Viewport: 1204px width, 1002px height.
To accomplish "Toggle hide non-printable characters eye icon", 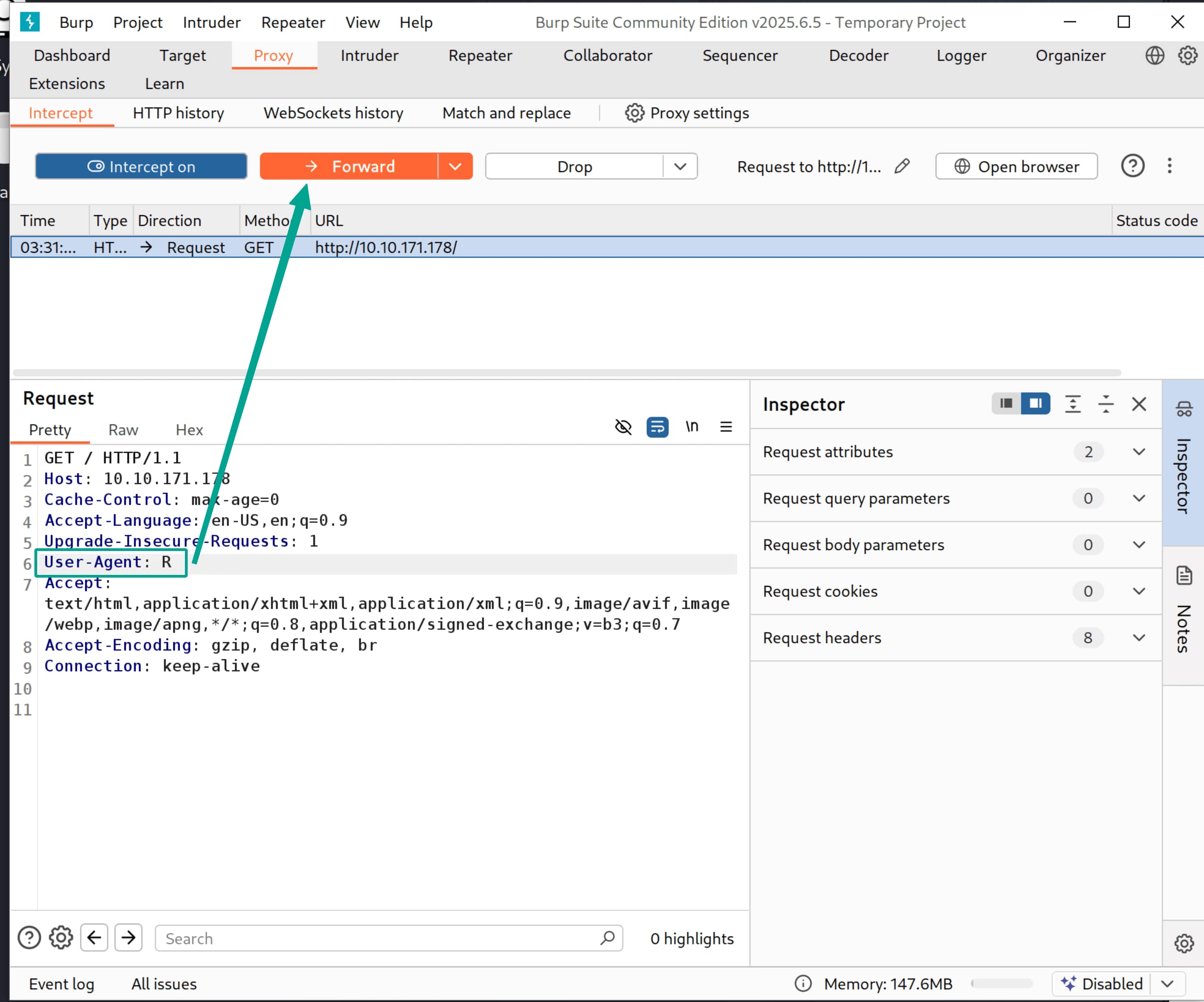I will pos(623,427).
